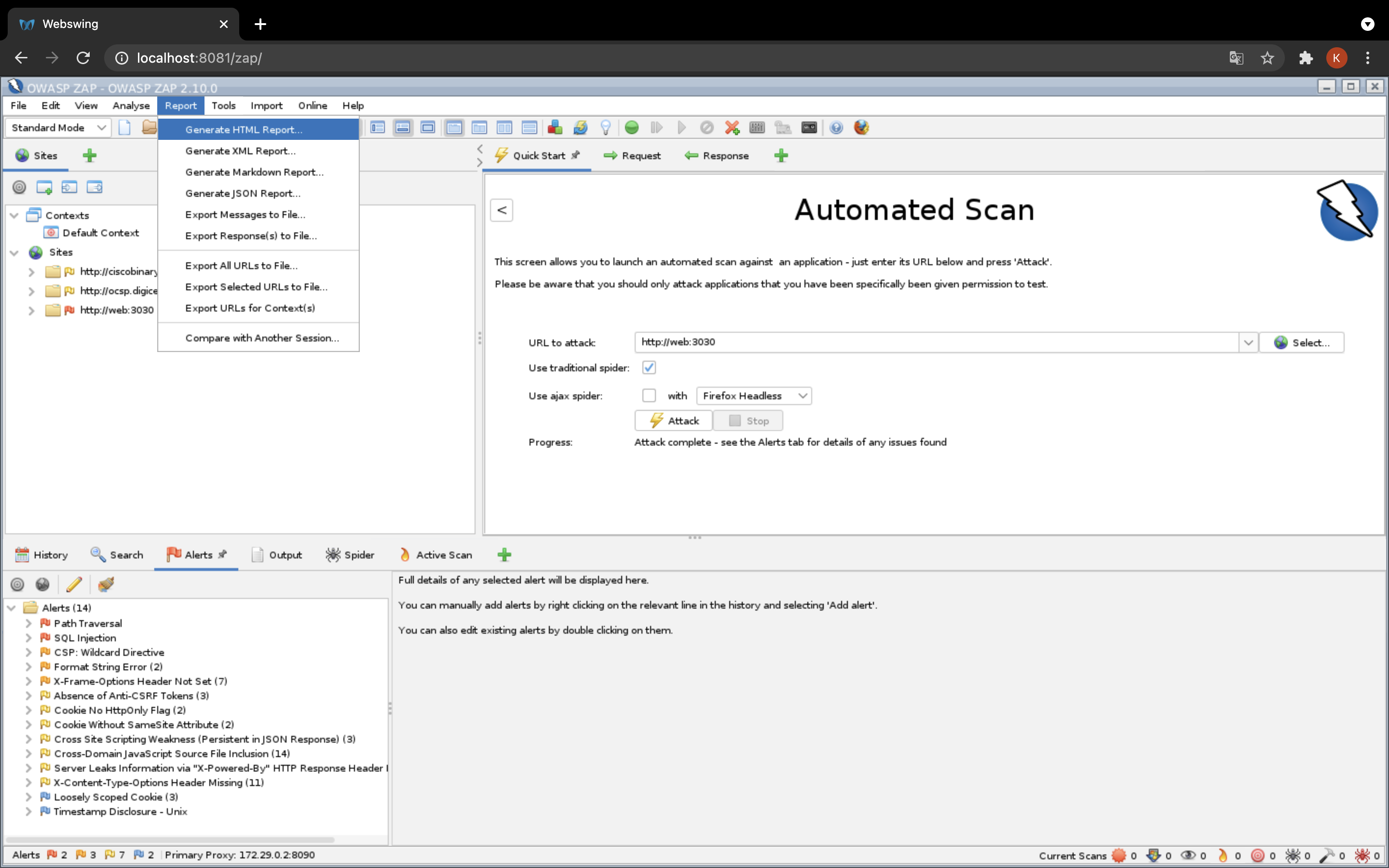Screen dimensions: 1389x868
Task: Select Generate JSON Report menu entry
Action: 242,193
